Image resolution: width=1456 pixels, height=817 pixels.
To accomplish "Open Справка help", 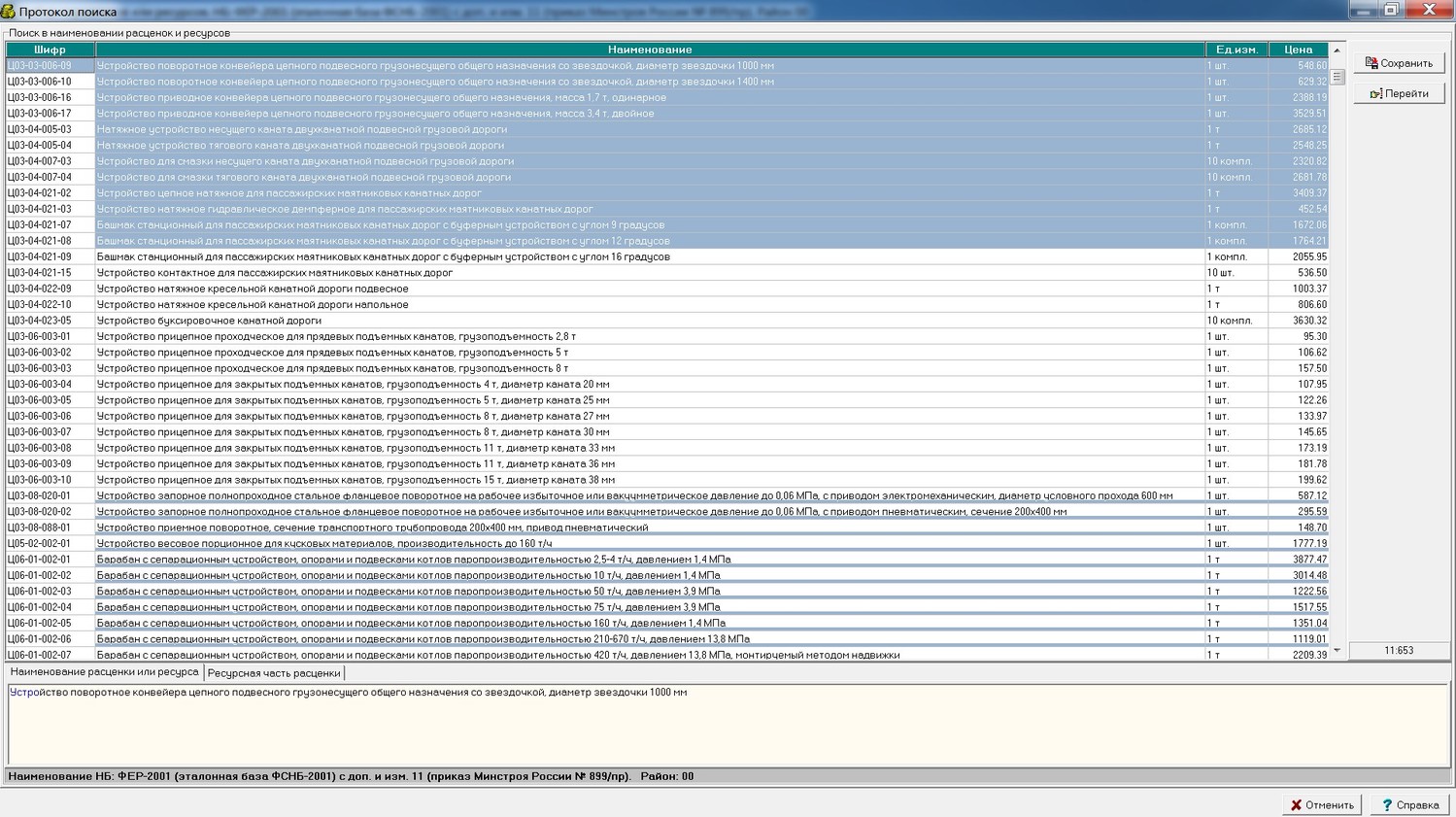I will point(1409,804).
